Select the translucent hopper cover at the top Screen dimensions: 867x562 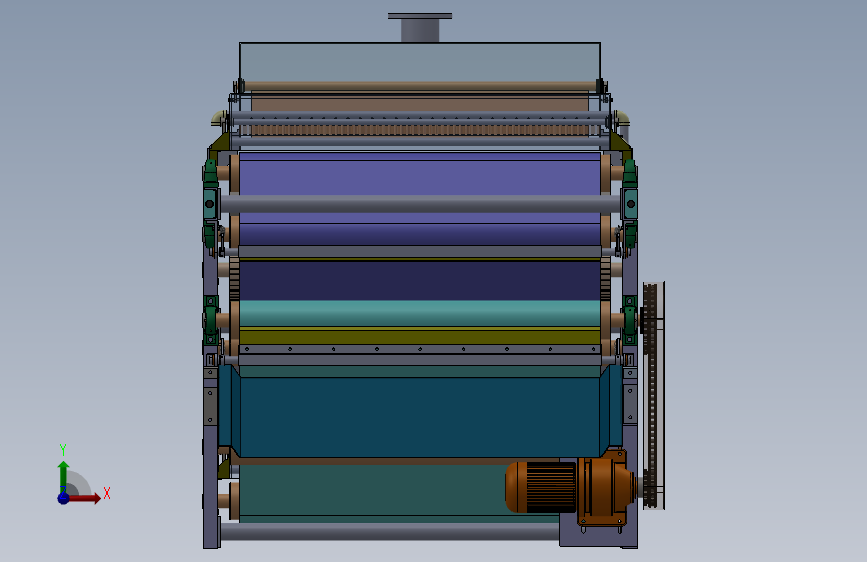(420, 63)
